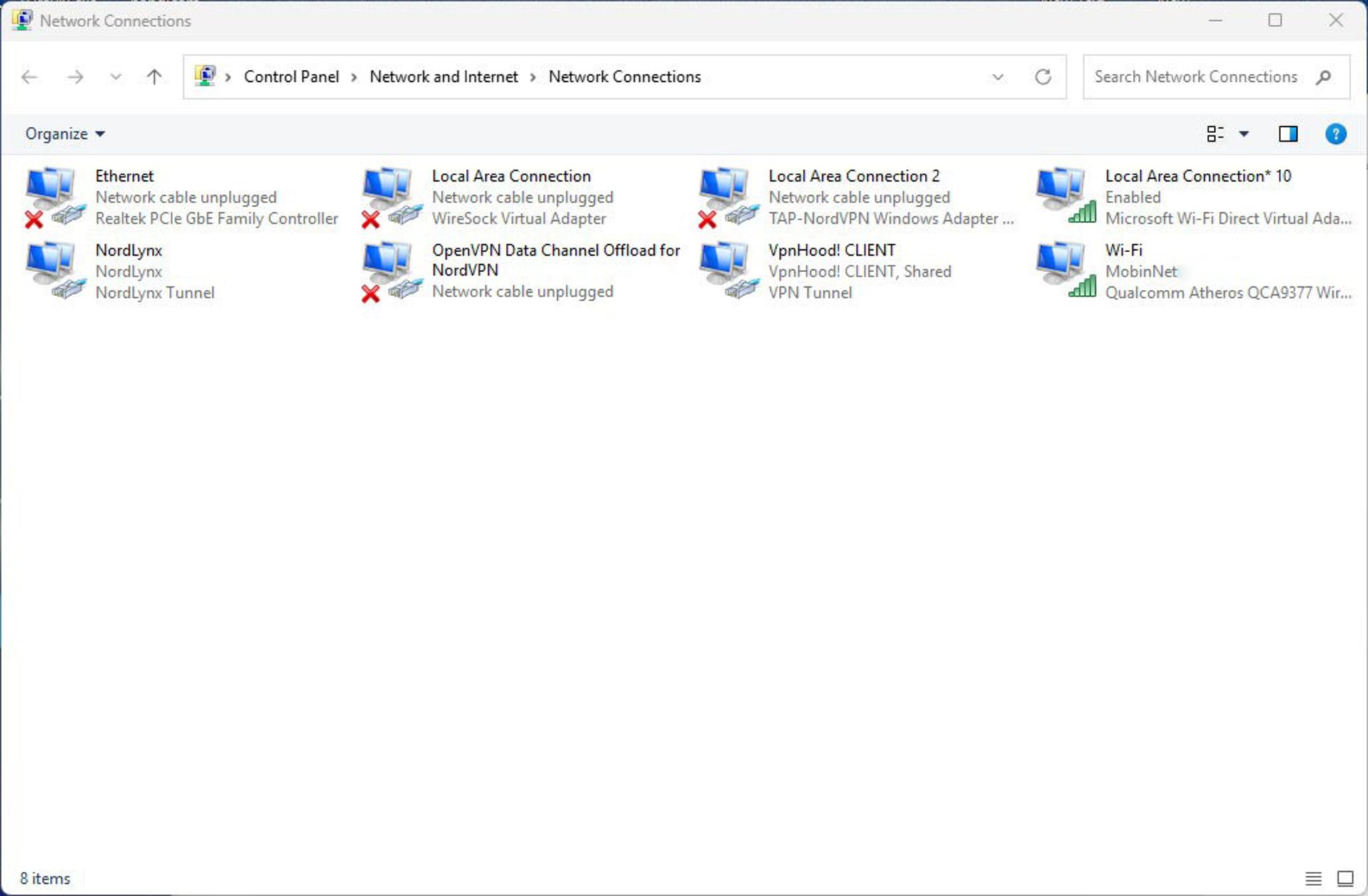Expand chevron after Network and Internet
This screenshot has width=1368, height=896.
pyautogui.click(x=533, y=77)
